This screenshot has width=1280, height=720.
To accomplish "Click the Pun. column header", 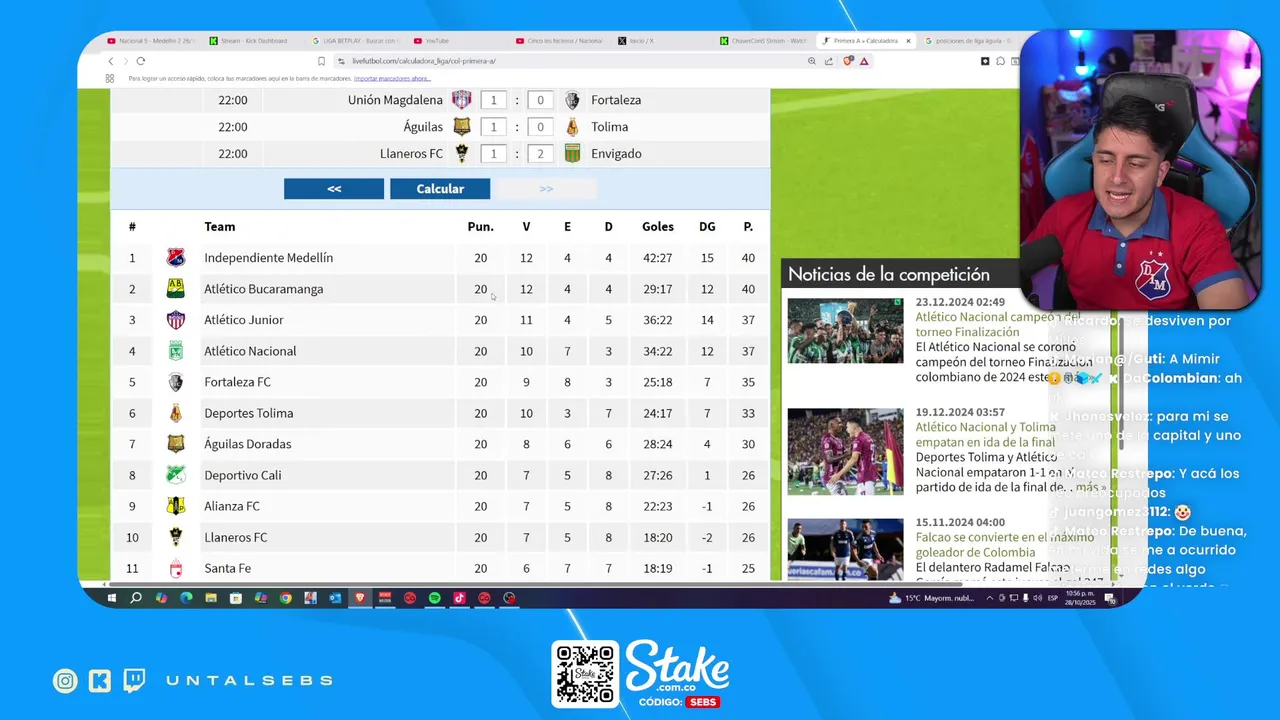I will pos(480,227).
